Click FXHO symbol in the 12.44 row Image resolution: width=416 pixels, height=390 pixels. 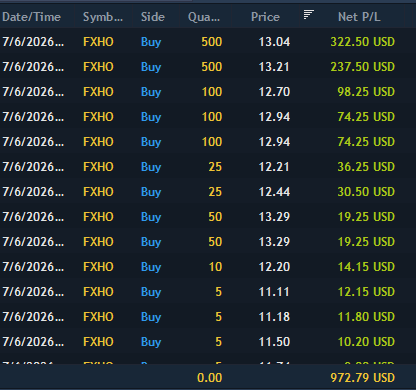coord(98,192)
